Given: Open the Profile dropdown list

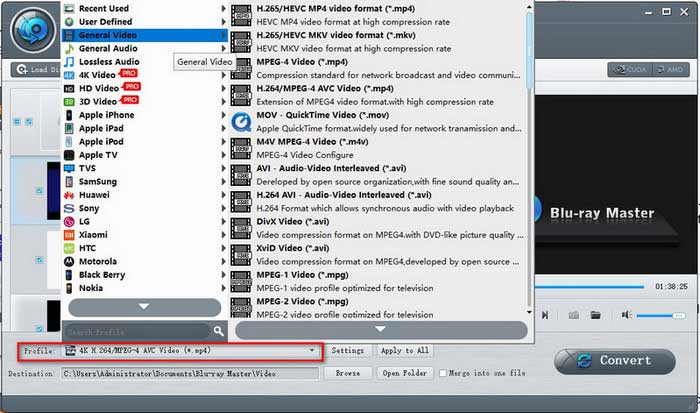Looking at the screenshot, I should pos(313,351).
